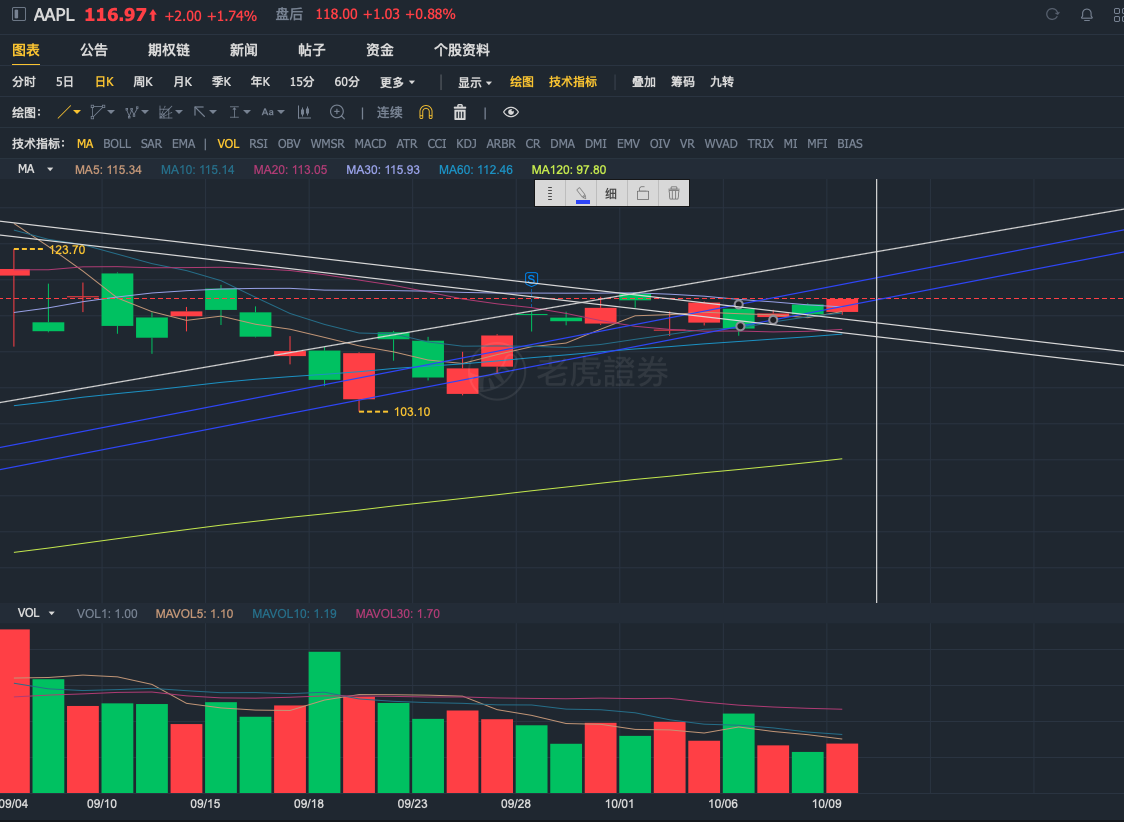Click the MA120: 97.80 legend value
Screen dimensions: 1124x822
click(568, 170)
